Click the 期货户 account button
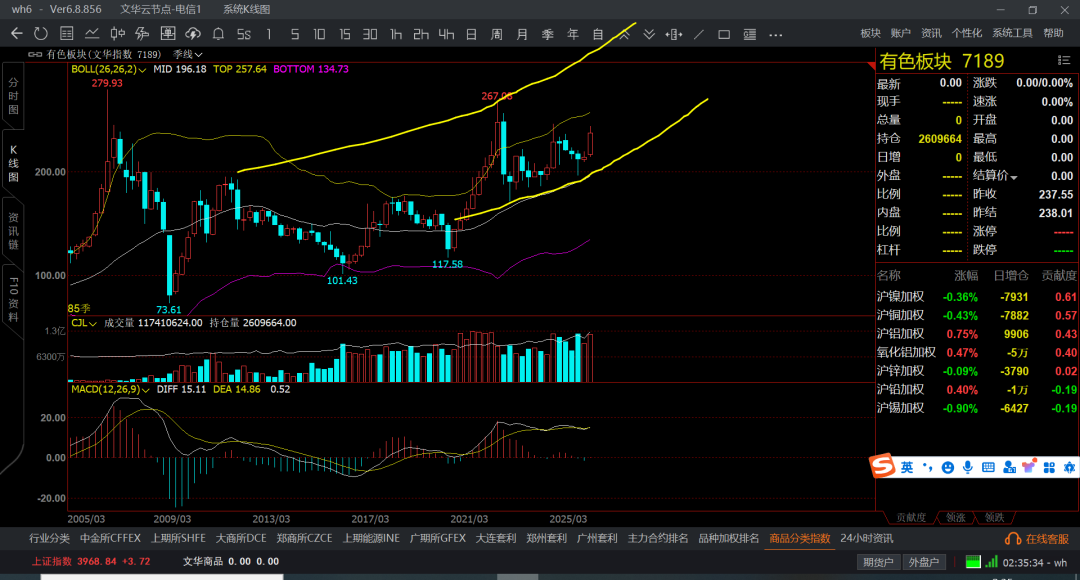This screenshot has width=1080, height=580. pyautogui.click(x=878, y=562)
